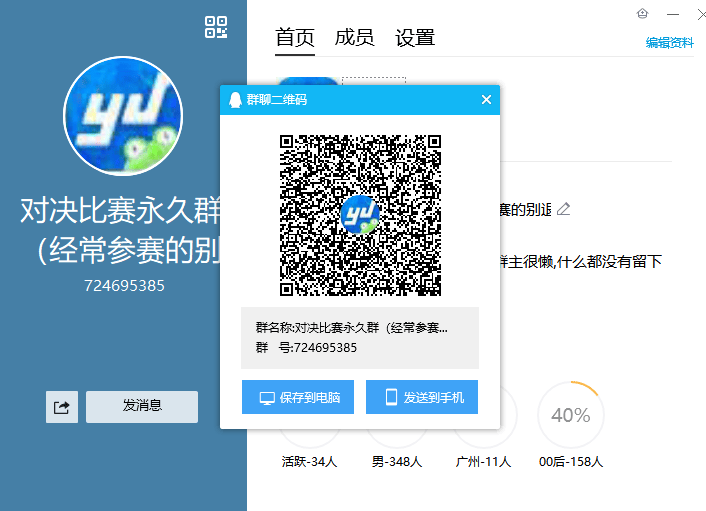Click the 男-348人 label
Viewport: 706px width, 511px height.
pyautogui.click(x=397, y=461)
